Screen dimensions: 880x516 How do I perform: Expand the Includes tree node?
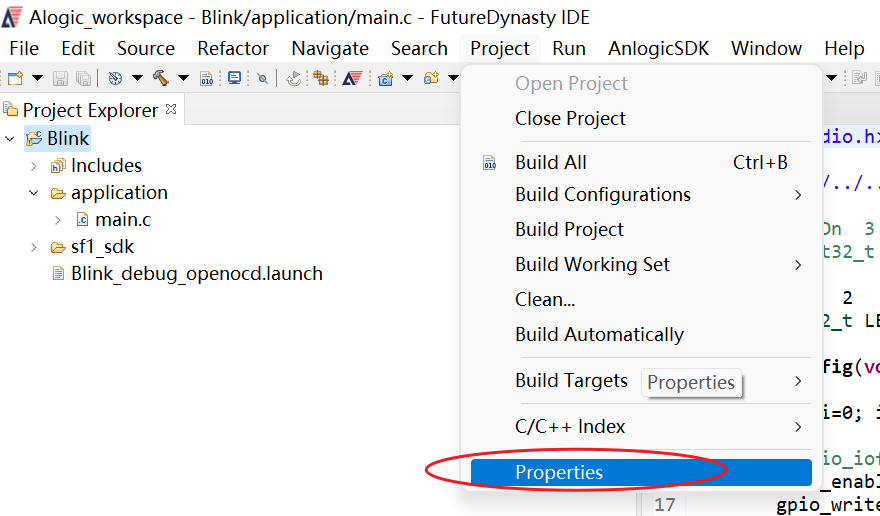pos(34,166)
